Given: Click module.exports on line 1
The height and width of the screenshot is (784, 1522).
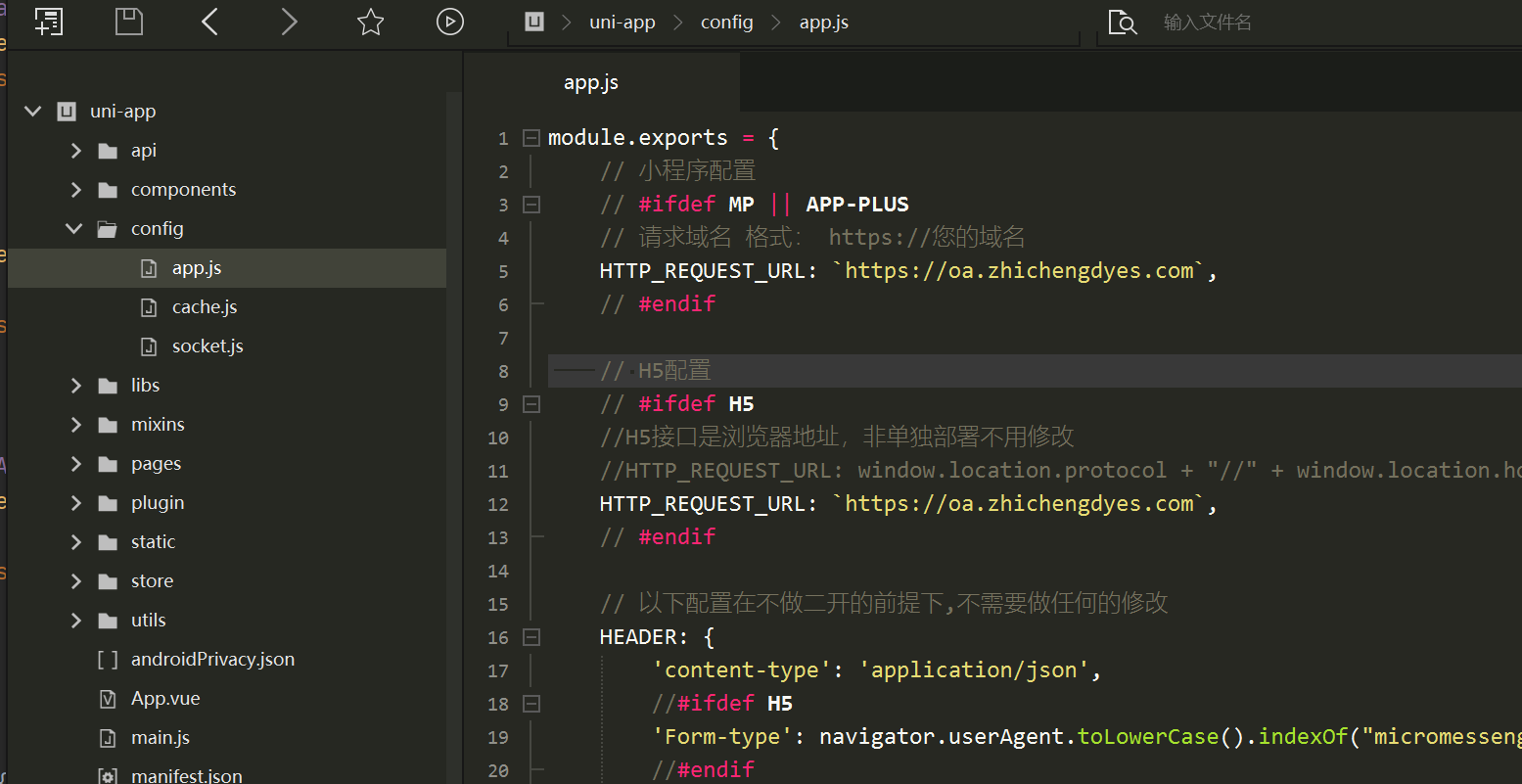Looking at the screenshot, I should 638,138.
